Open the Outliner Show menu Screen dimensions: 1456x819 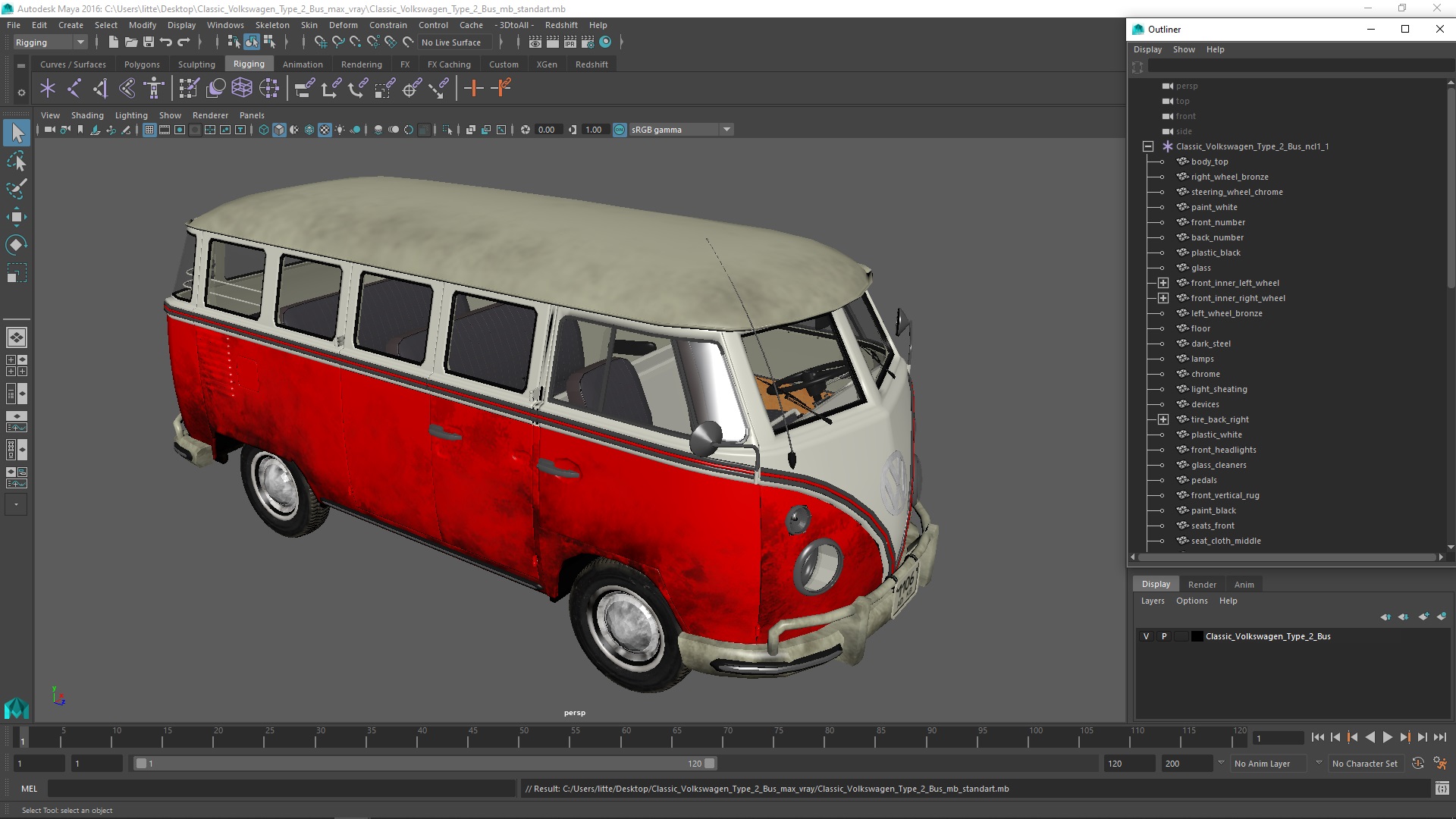pyautogui.click(x=1184, y=49)
